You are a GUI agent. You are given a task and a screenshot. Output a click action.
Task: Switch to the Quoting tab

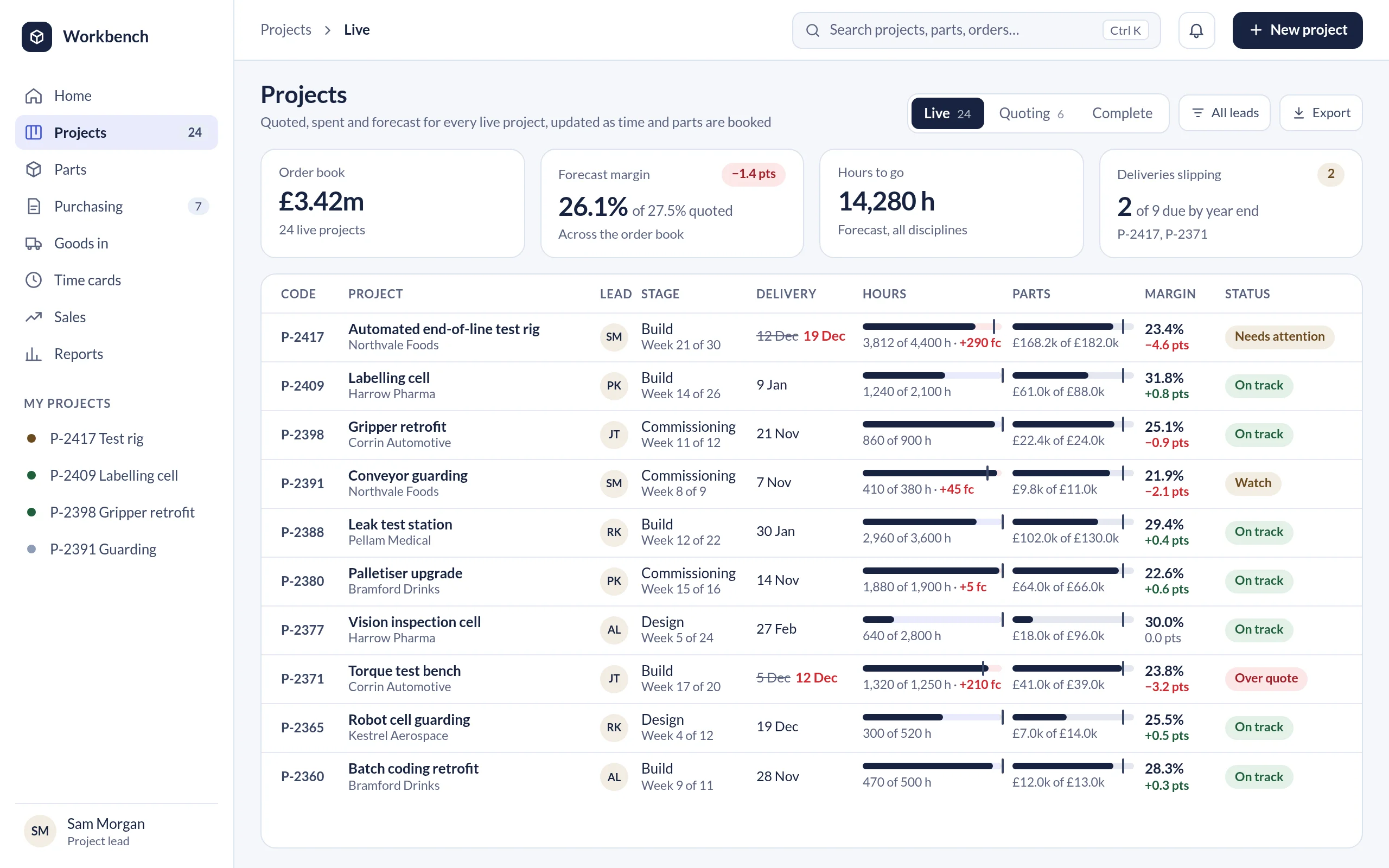tap(1031, 113)
